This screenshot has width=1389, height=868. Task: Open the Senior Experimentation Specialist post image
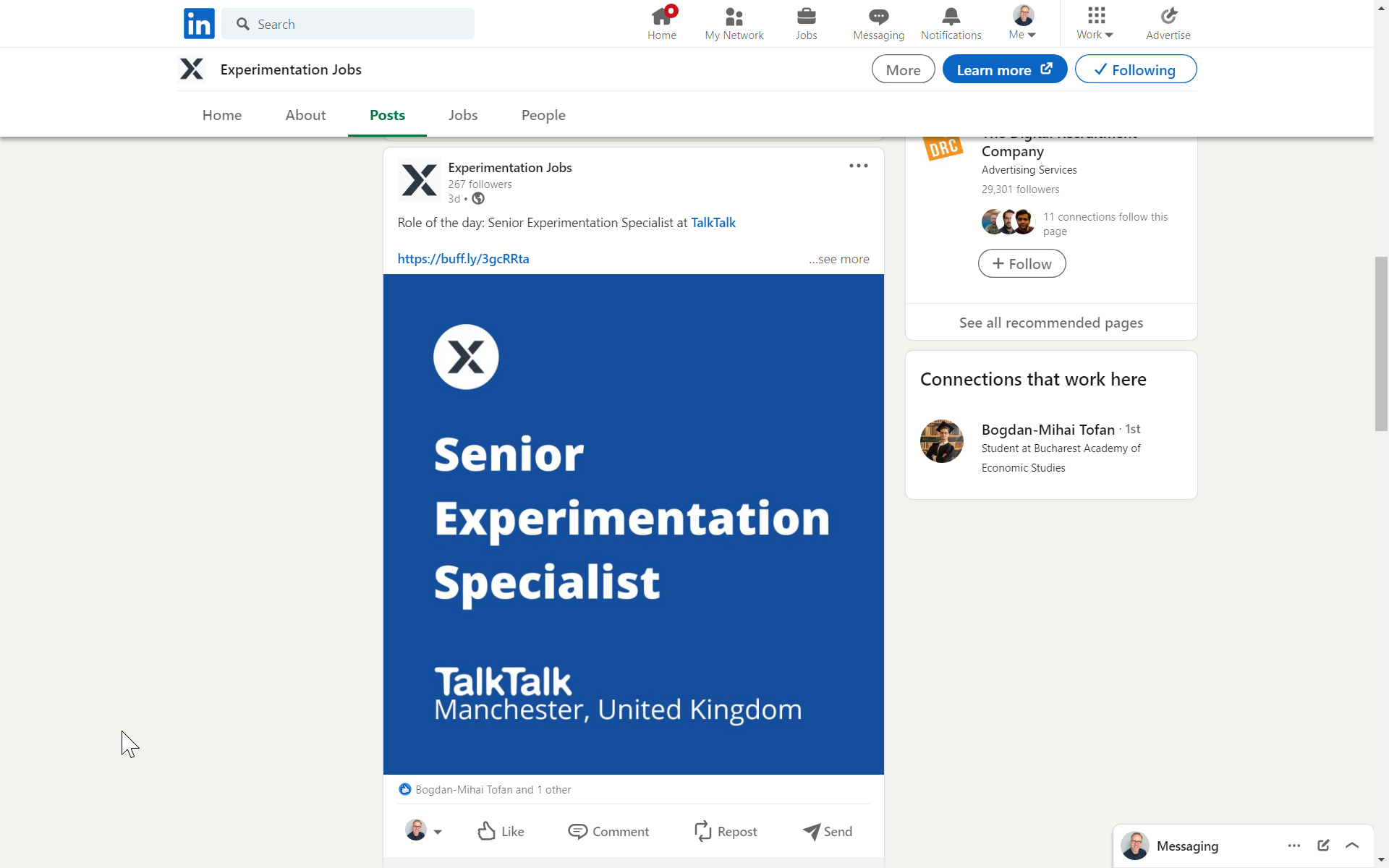click(633, 524)
